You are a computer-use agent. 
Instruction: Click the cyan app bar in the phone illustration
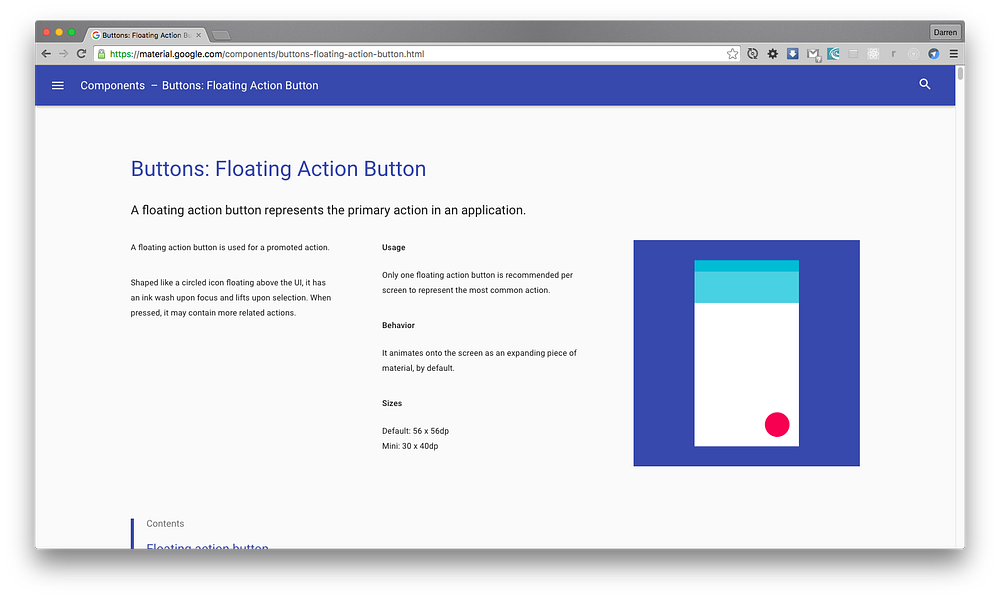(746, 287)
